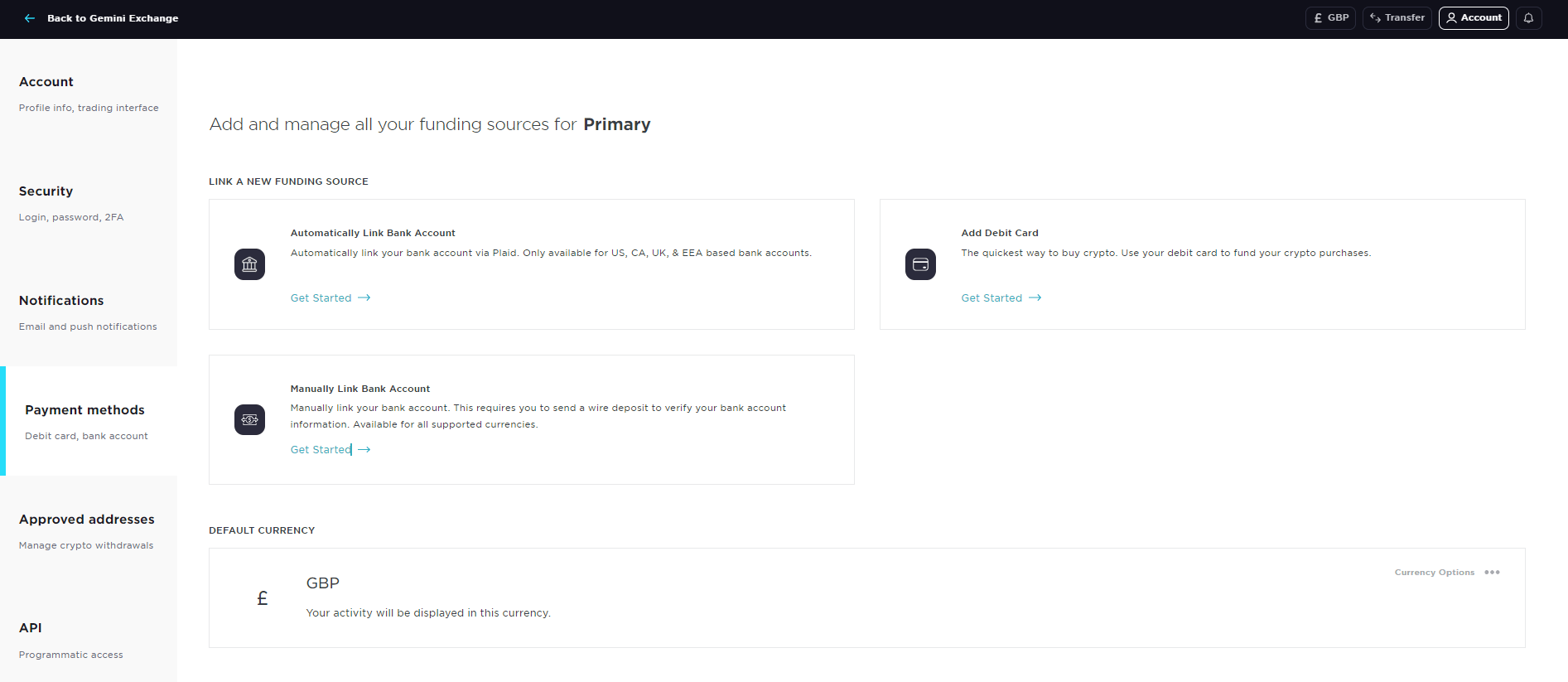
Task: Click the Automatically Link Bank Account heading
Action: 373,234
